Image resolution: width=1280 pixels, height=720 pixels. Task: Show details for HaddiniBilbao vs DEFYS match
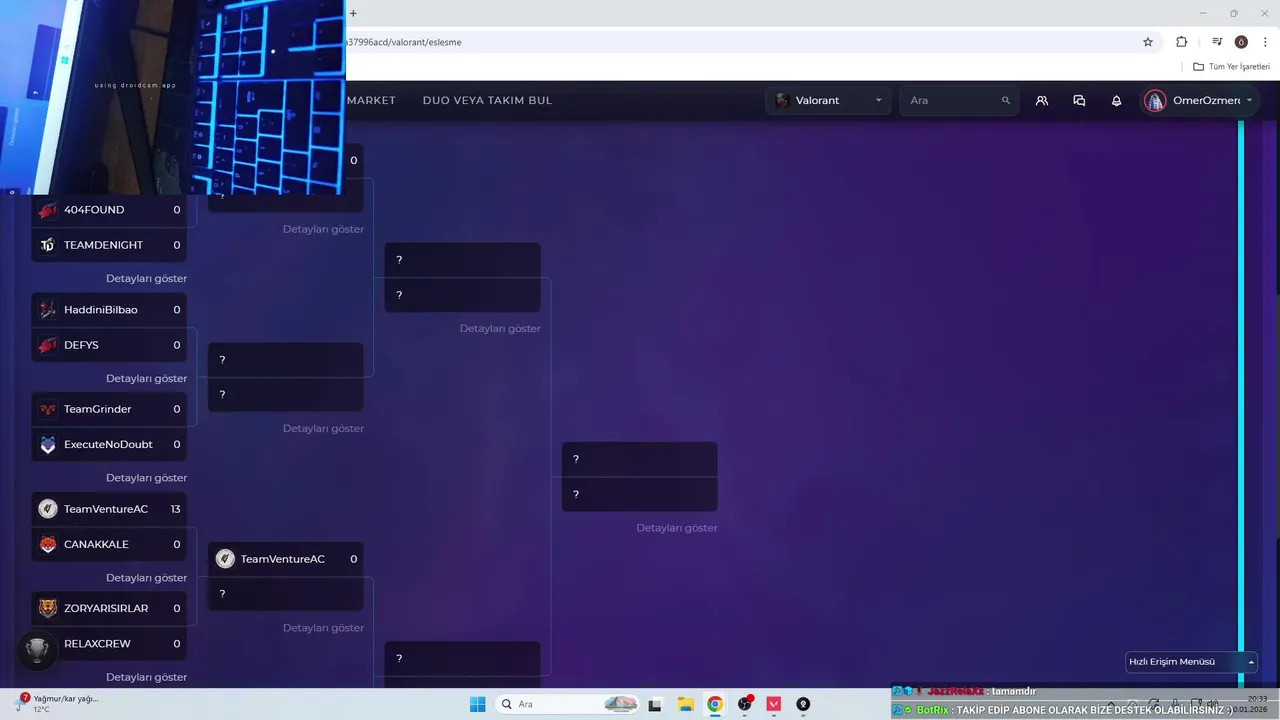coord(147,379)
